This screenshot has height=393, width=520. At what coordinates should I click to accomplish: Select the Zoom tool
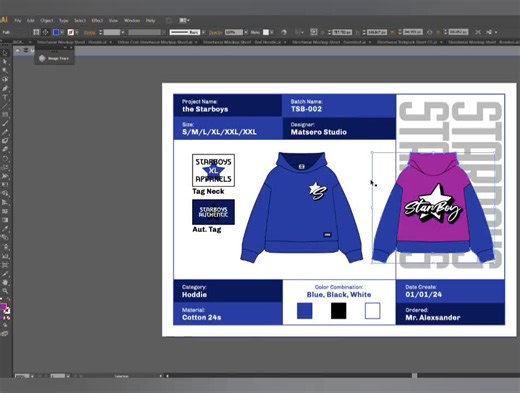coord(5,291)
